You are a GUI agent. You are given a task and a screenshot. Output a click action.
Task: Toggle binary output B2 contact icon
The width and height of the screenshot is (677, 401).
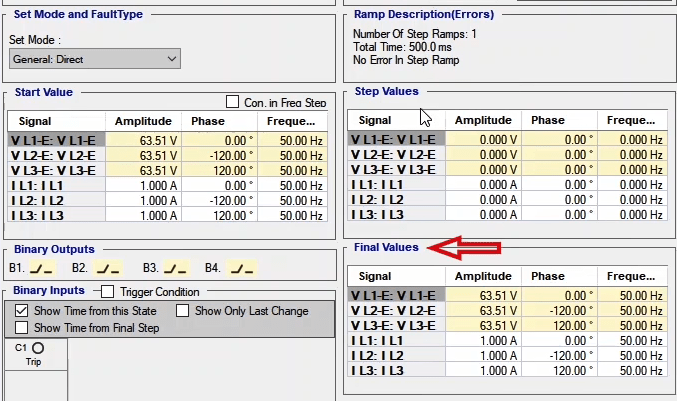108,268
